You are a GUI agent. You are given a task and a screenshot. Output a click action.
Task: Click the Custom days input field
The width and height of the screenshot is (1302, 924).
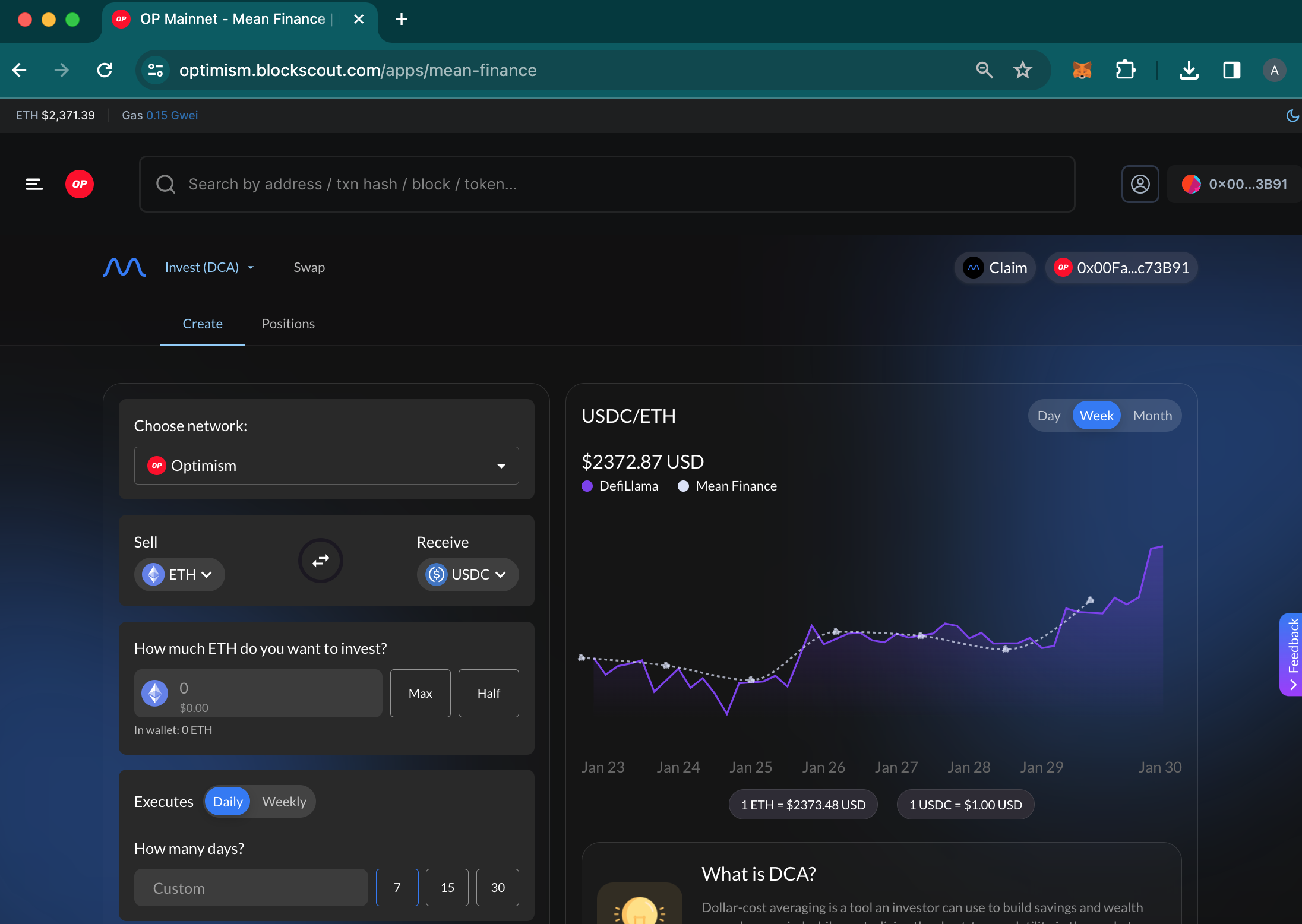(x=251, y=887)
